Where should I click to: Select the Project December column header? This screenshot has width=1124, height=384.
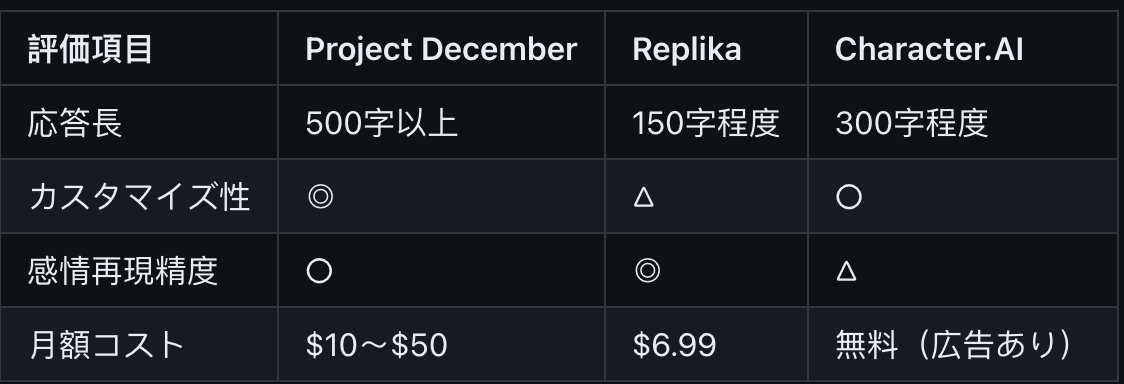coord(441,49)
